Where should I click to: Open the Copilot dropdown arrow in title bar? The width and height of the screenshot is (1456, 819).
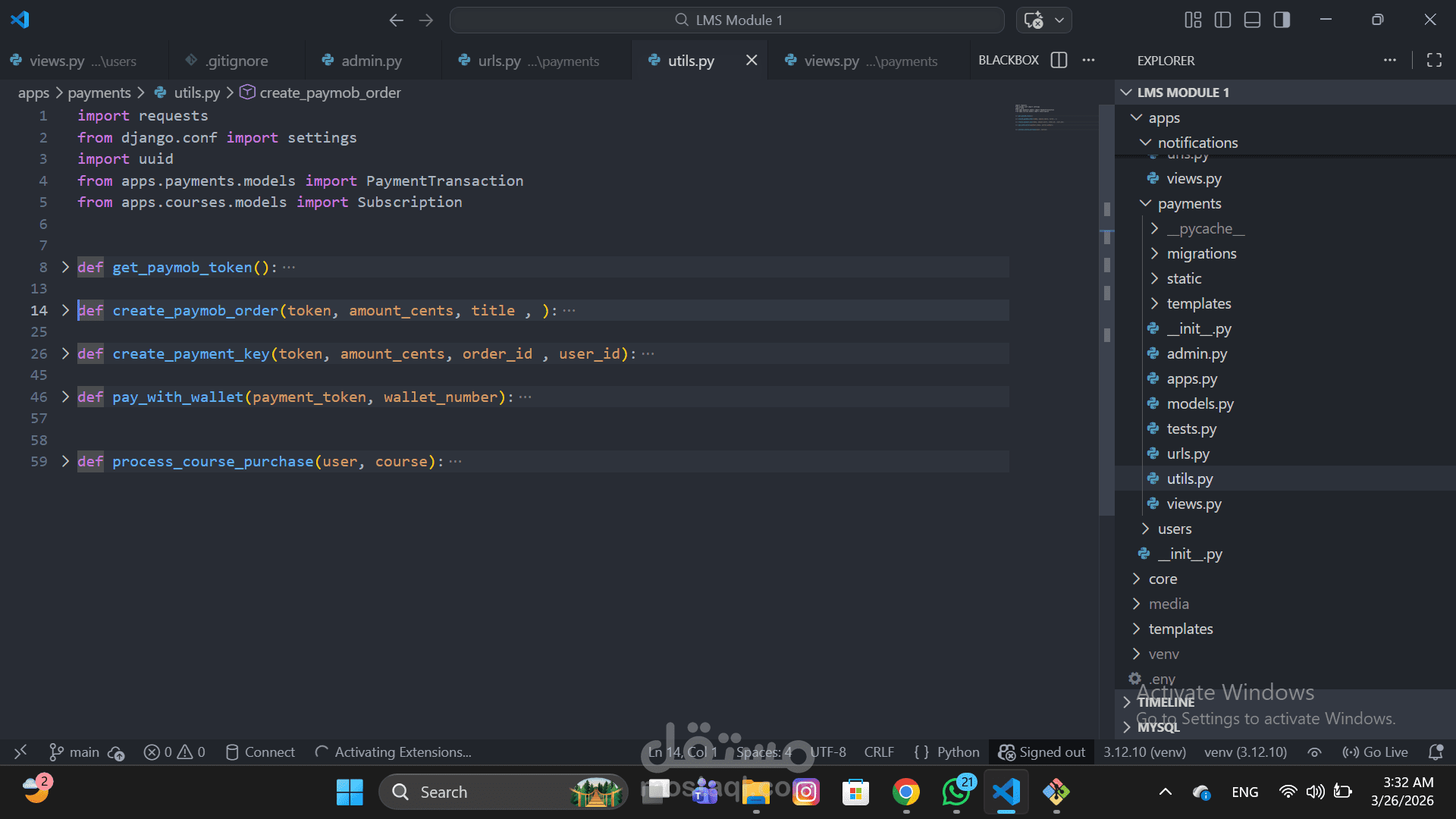pyautogui.click(x=1059, y=20)
